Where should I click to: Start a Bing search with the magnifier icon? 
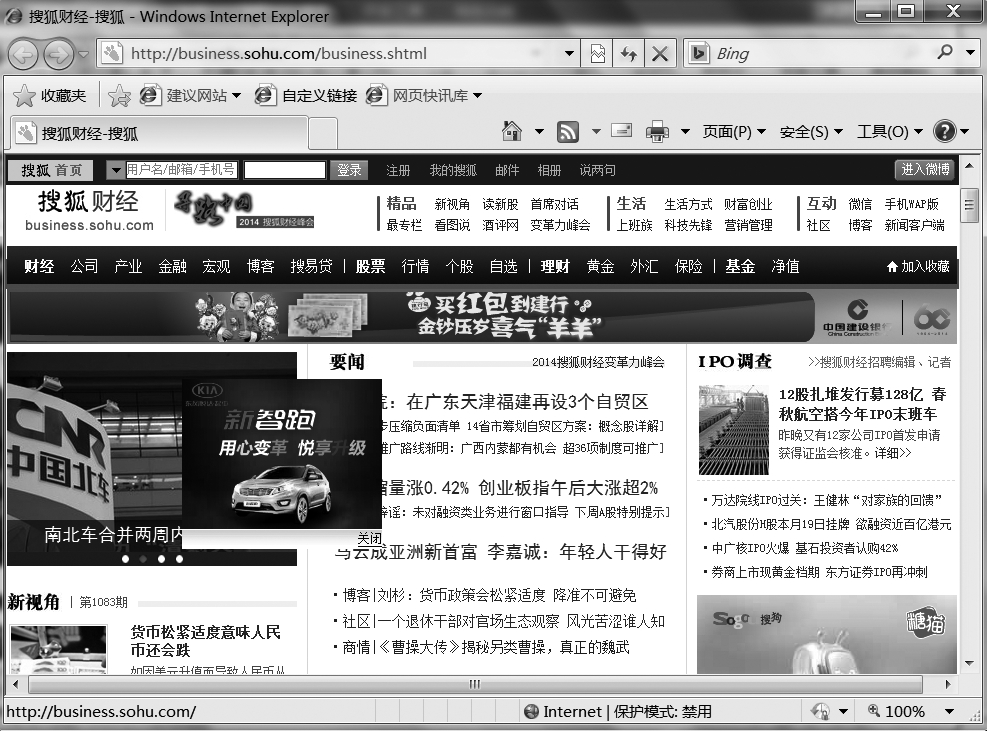pyautogui.click(x=946, y=53)
